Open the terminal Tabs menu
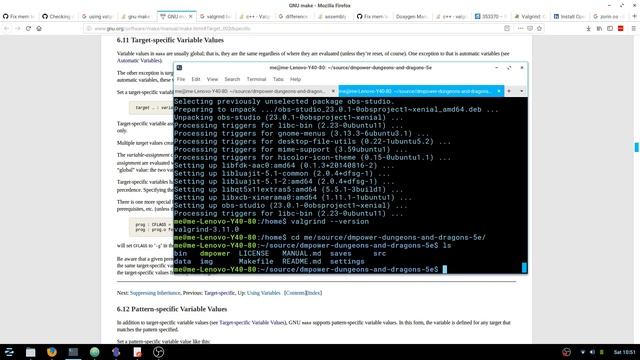640x360 pixels. tap(278, 79)
